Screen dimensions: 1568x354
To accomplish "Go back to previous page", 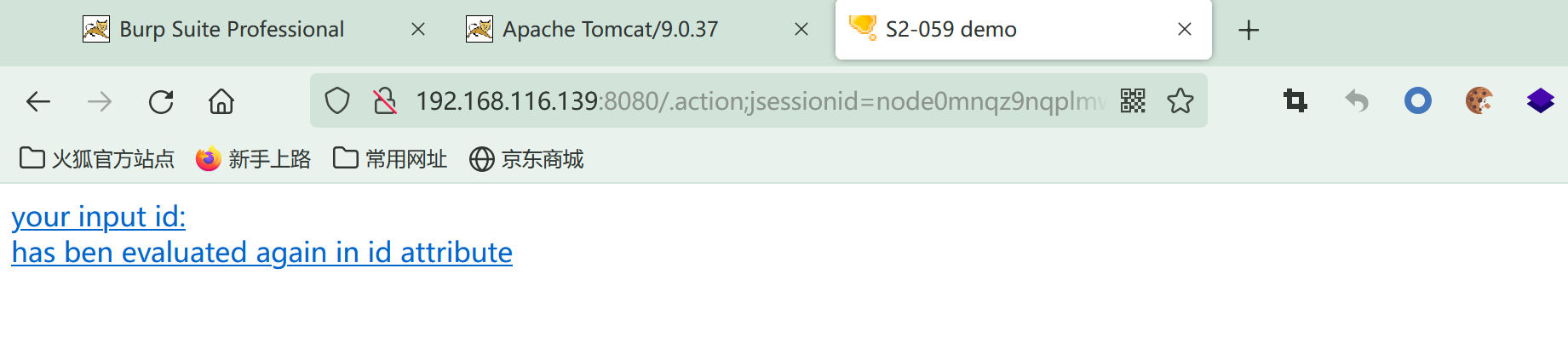I will 38,102.
